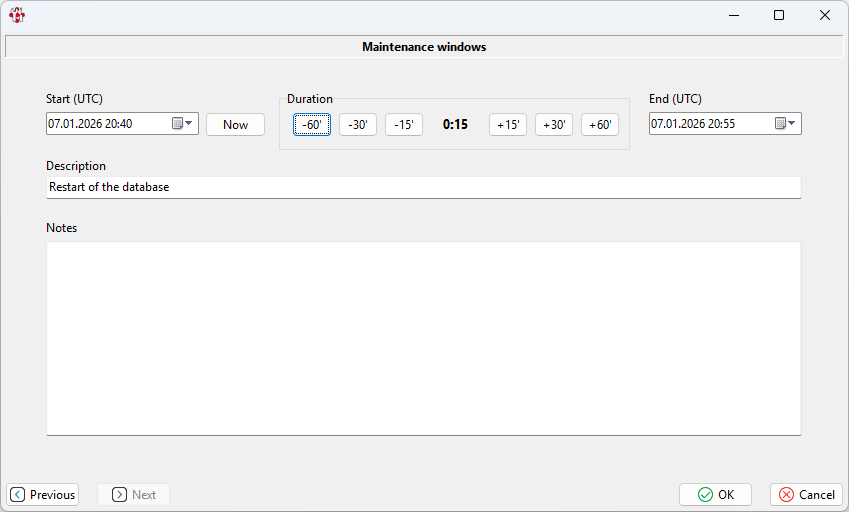
Task: Click the grayed-out Next button
Action: click(x=134, y=495)
